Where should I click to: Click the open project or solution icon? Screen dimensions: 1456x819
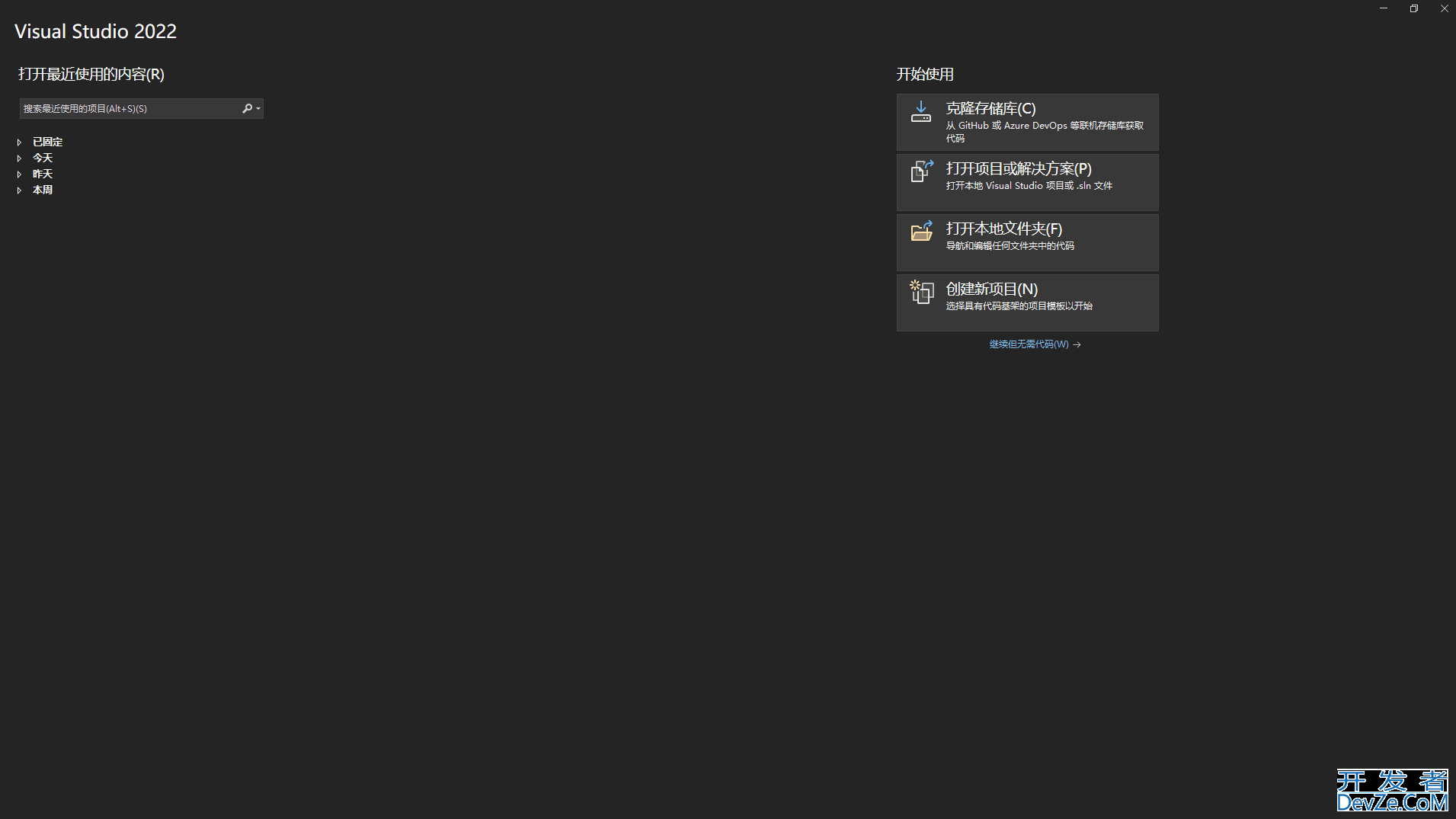pyautogui.click(x=922, y=171)
